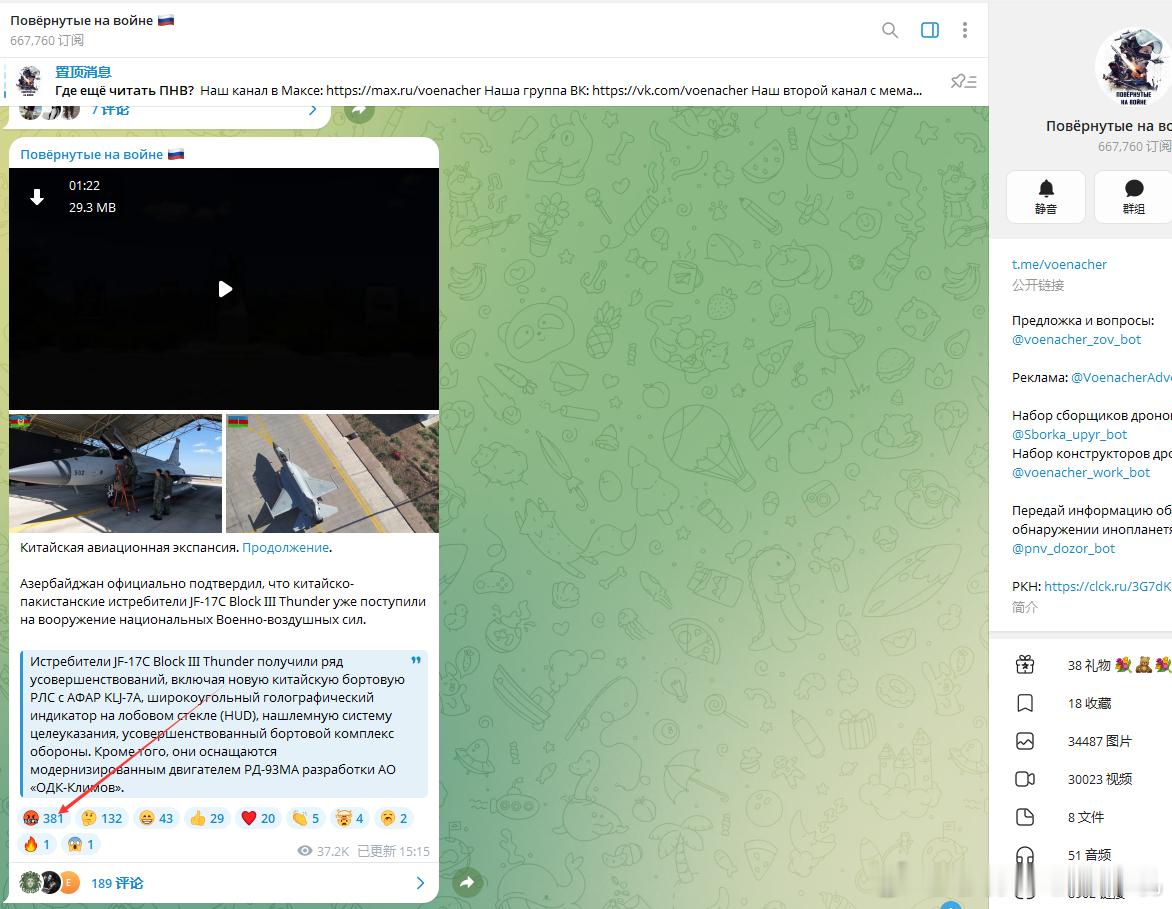Open the channel search magnifier icon
The height and width of the screenshot is (909, 1172).
tap(889, 30)
